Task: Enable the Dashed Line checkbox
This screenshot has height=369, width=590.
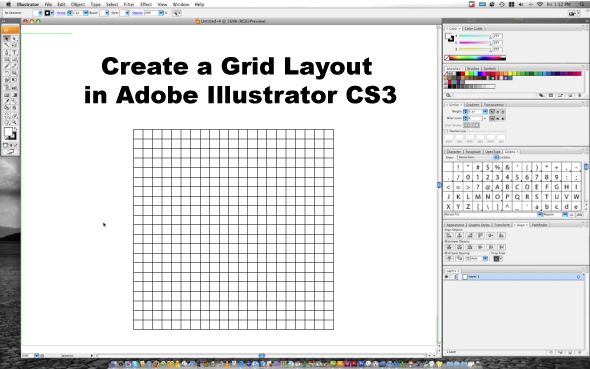Action: [x=446, y=131]
